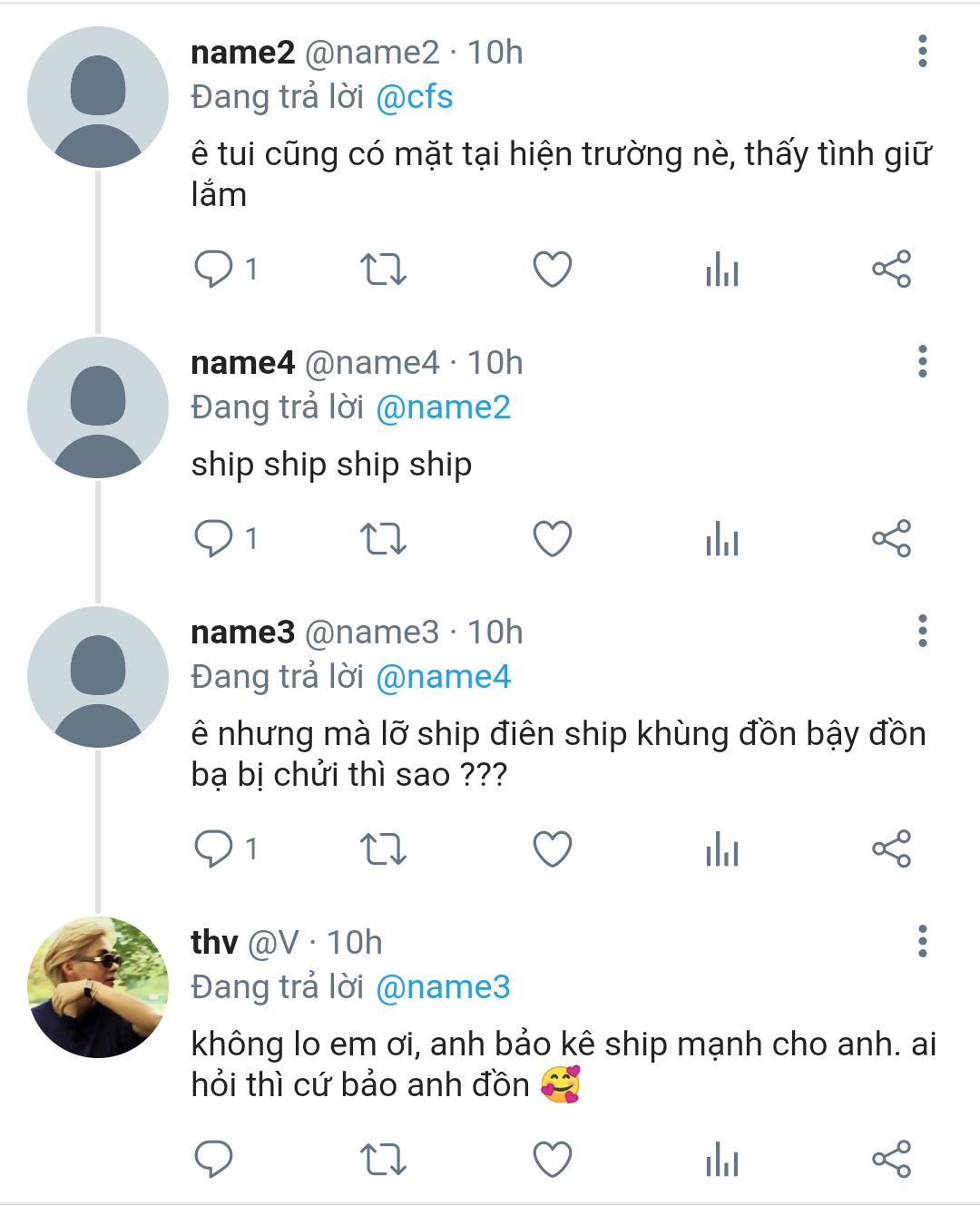
Task: Open three-dot menu on name4's tweet
Action: pos(922,362)
